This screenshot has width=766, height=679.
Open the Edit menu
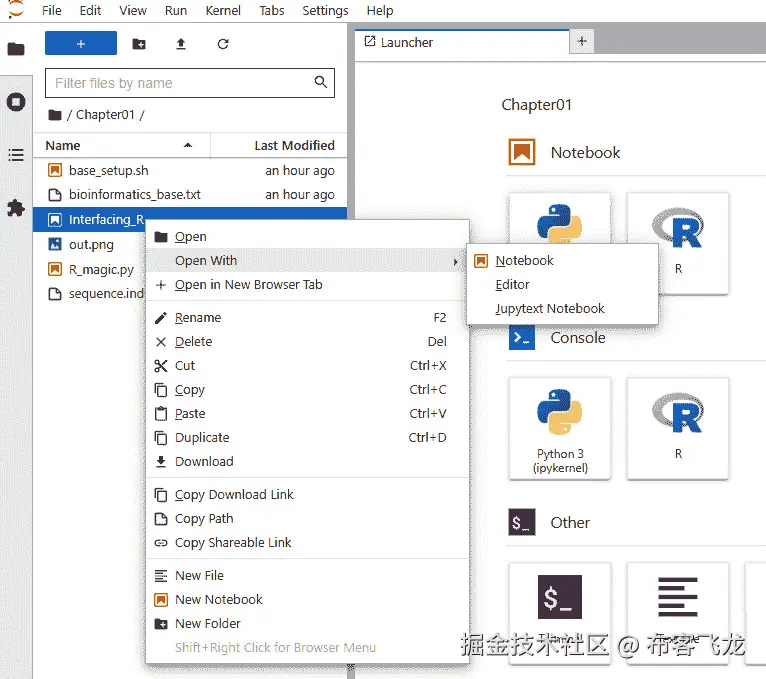pos(90,10)
